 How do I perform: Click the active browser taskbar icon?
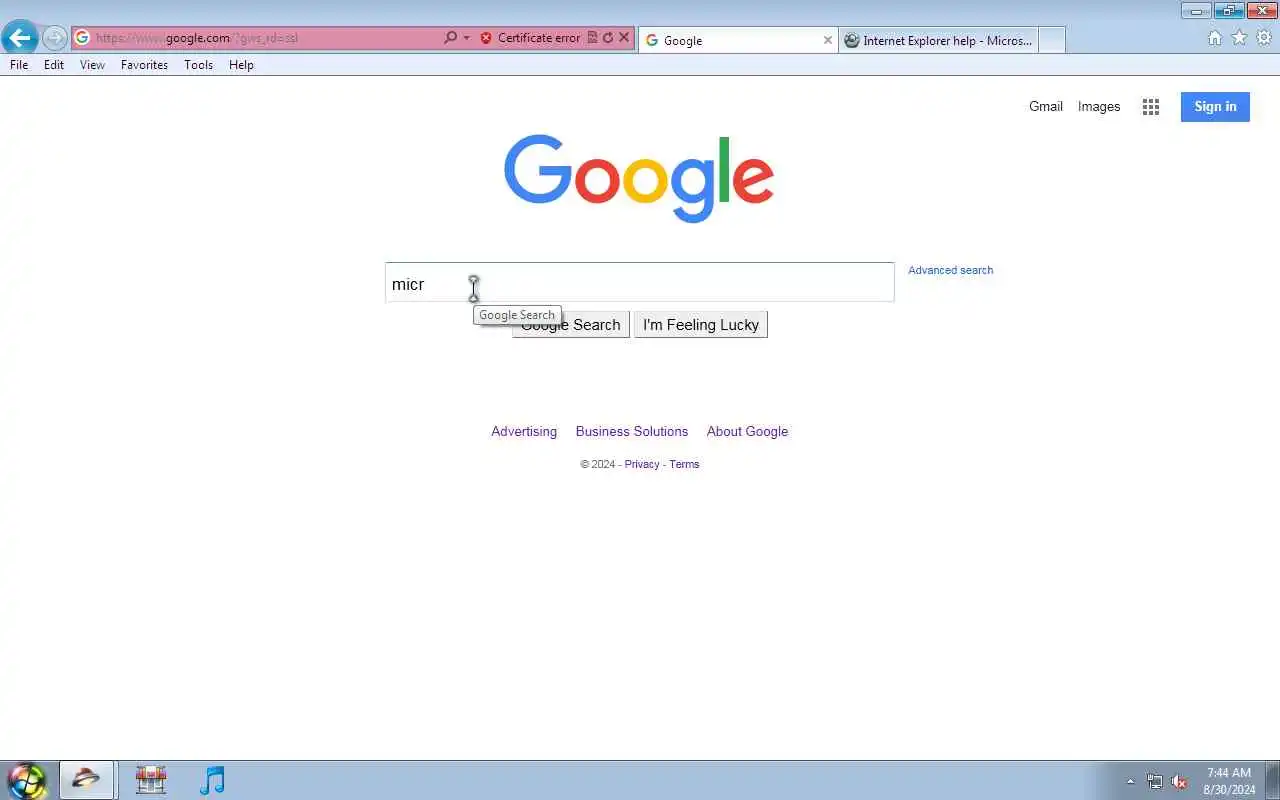(x=86, y=780)
